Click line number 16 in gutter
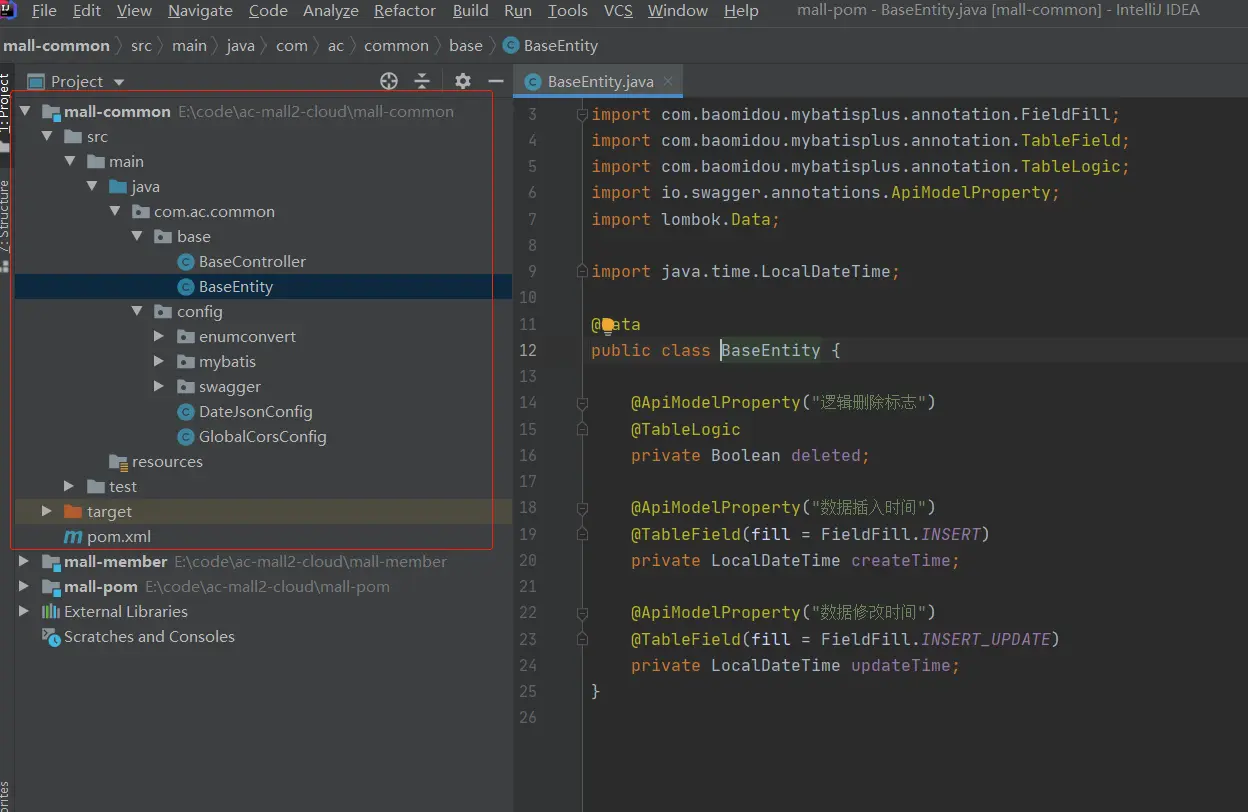Screen dimensions: 1248x812 (x=527, y=455)
